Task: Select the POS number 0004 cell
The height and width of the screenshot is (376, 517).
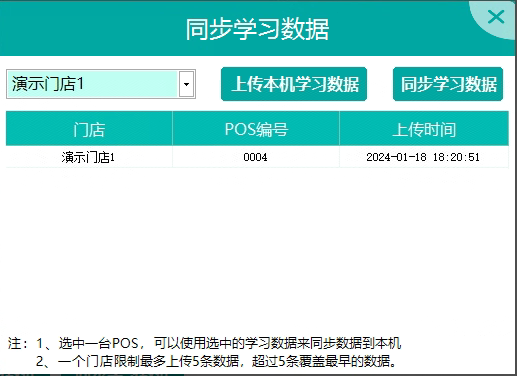Action: [256, 157]
